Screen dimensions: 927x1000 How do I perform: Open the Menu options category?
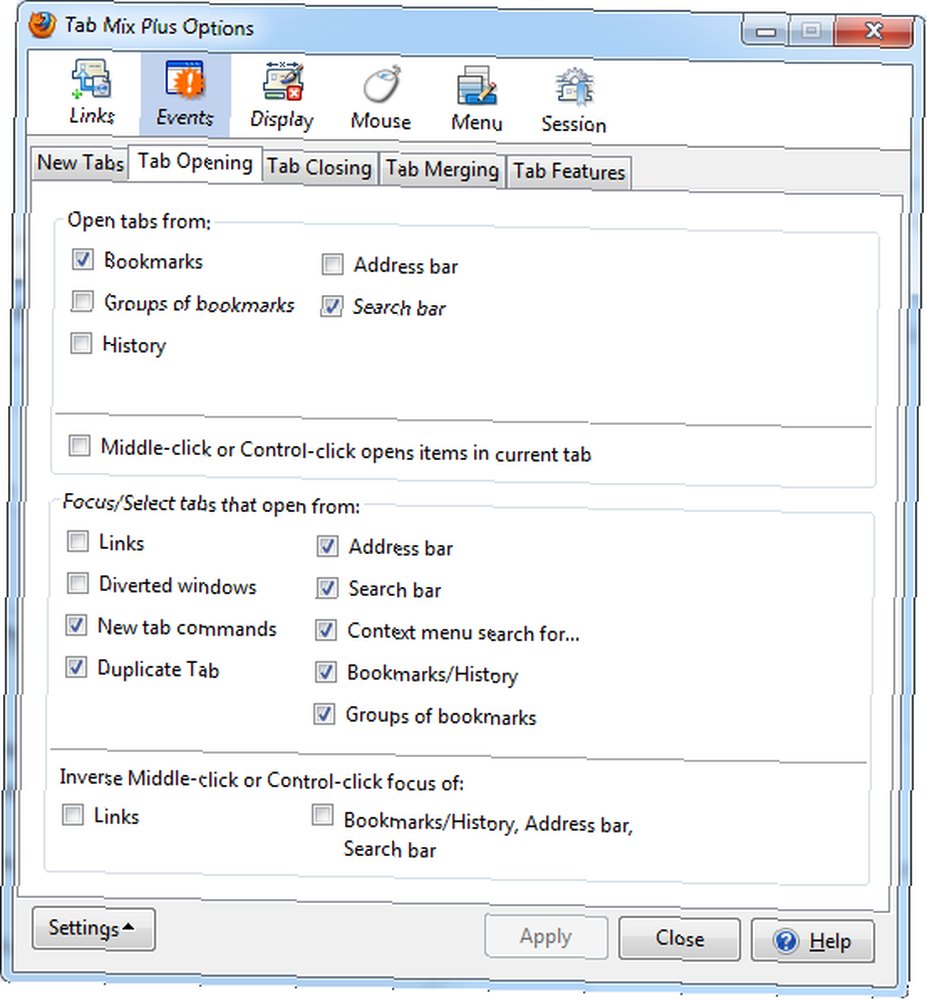click(x=477, y=99)
